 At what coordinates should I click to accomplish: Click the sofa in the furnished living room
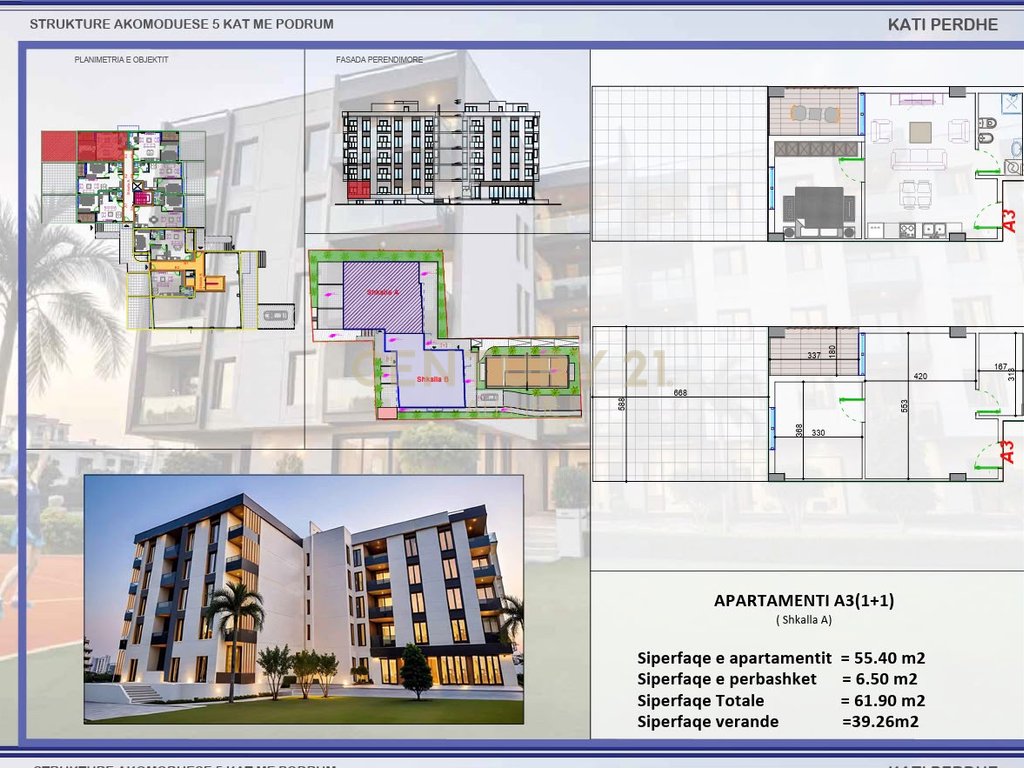(918, 159)
